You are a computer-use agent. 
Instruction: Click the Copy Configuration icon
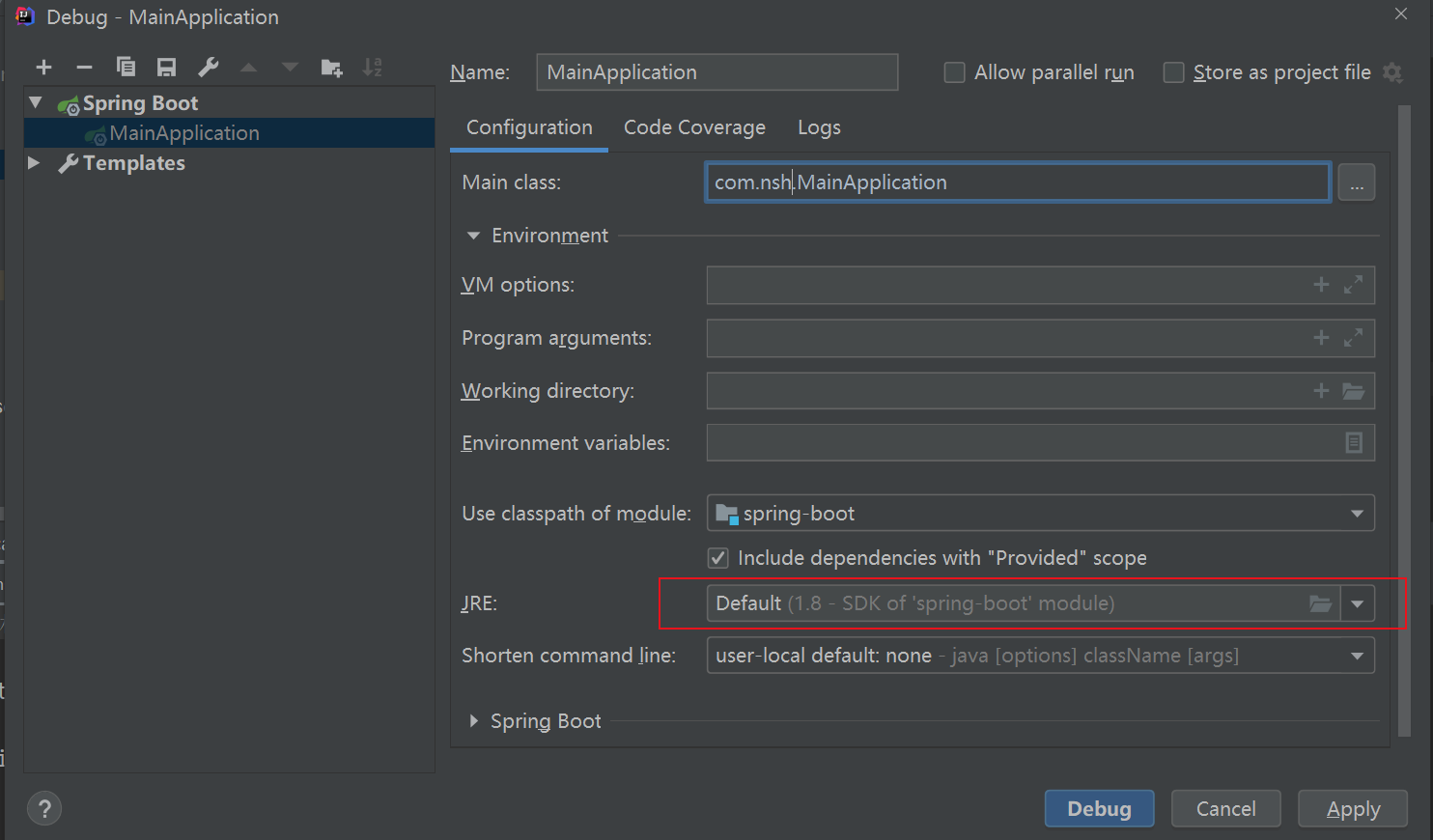click(x=126, y=67)
